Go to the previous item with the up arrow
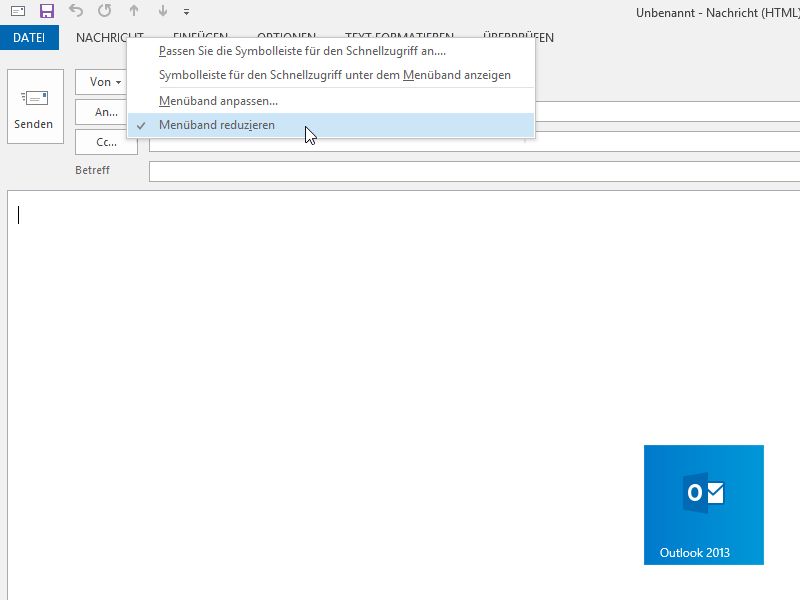Viewport: 800px width, 600px height. (134, 10)
